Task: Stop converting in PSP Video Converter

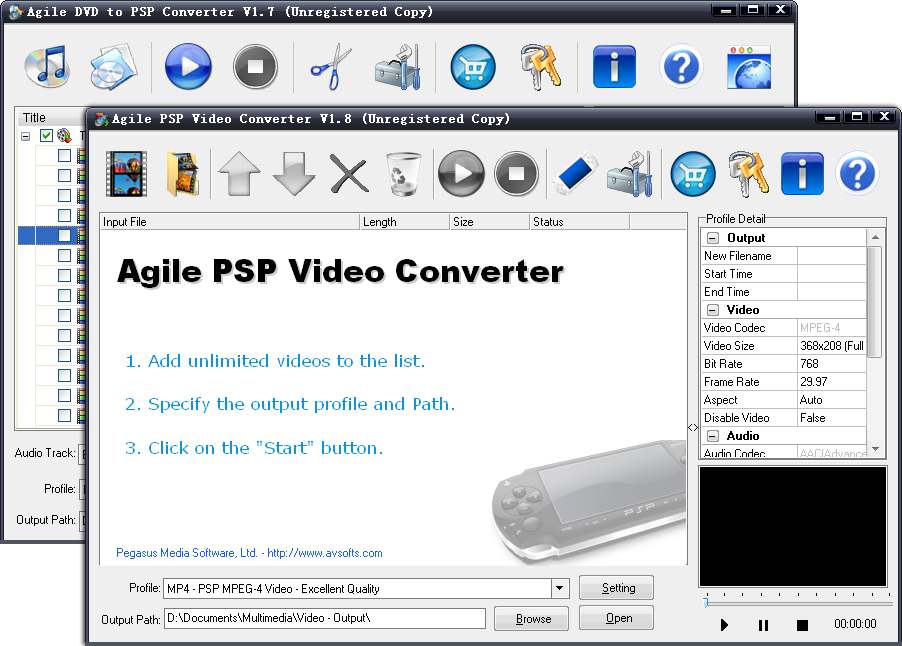Action: point(516,173)
